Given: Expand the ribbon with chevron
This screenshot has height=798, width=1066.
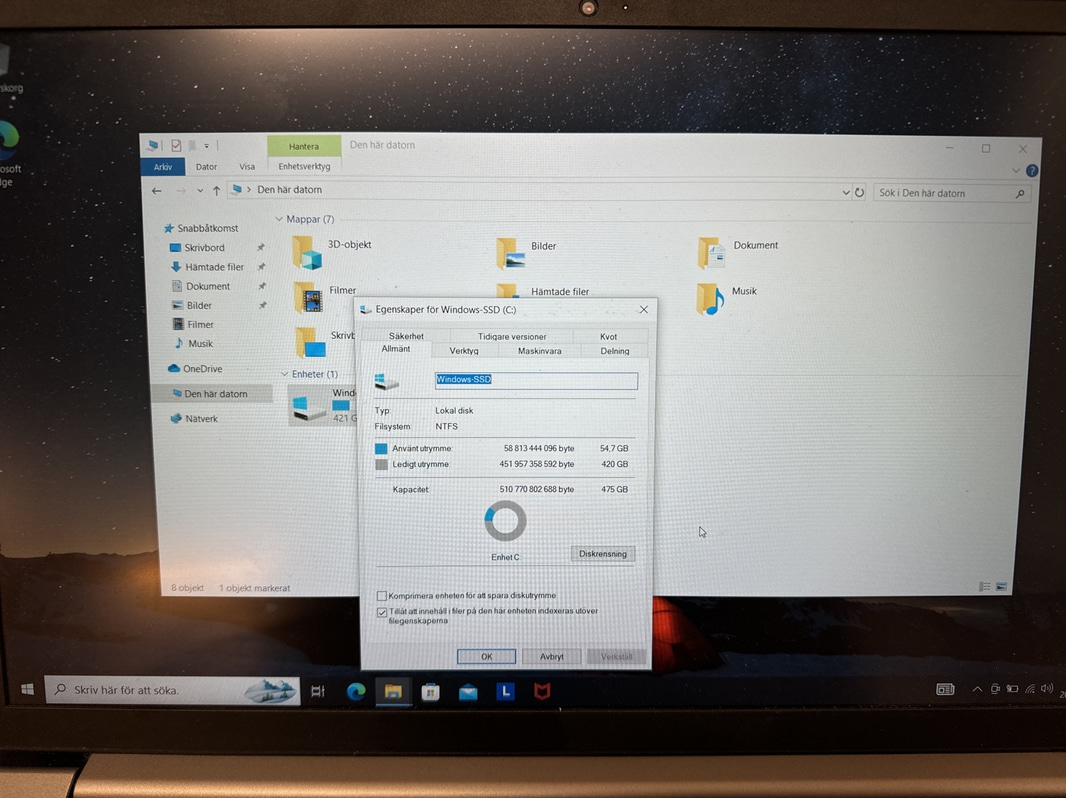Looking at the screenshot, I should pyautogui.click(x=1016, y=171).
